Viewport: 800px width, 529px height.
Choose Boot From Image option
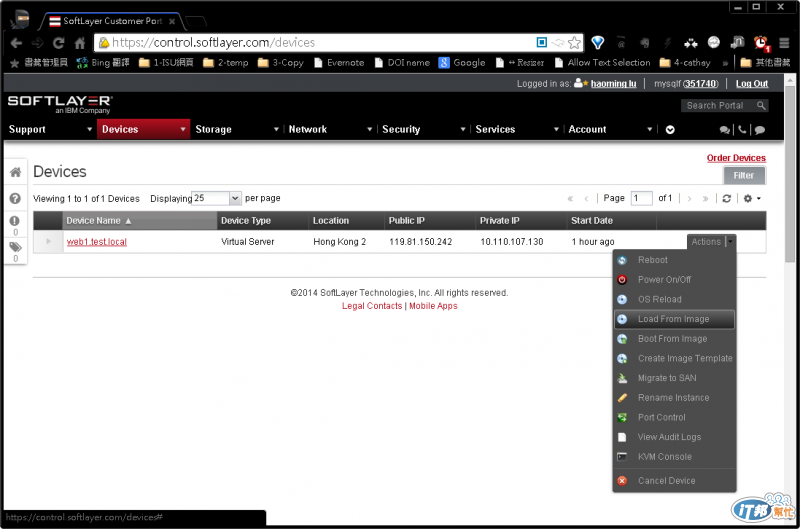(674, 339)
